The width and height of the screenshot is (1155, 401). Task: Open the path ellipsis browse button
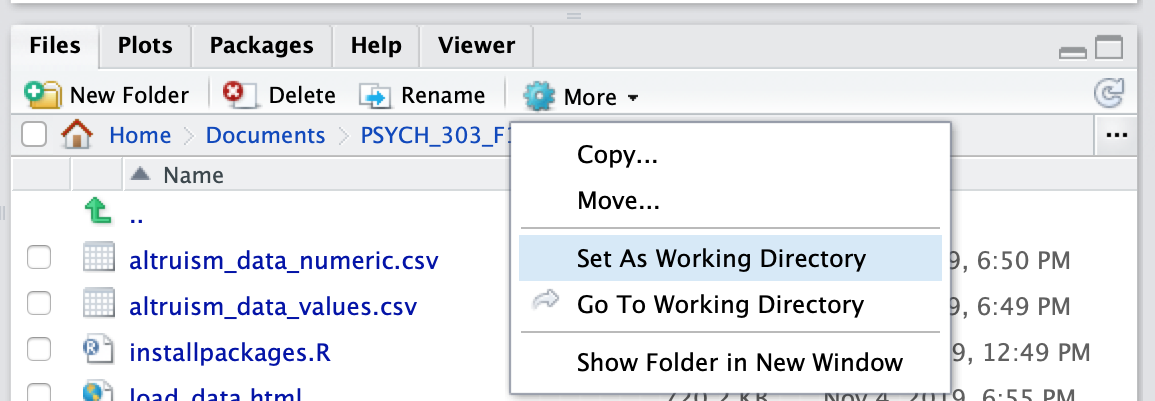[1117, 135]
